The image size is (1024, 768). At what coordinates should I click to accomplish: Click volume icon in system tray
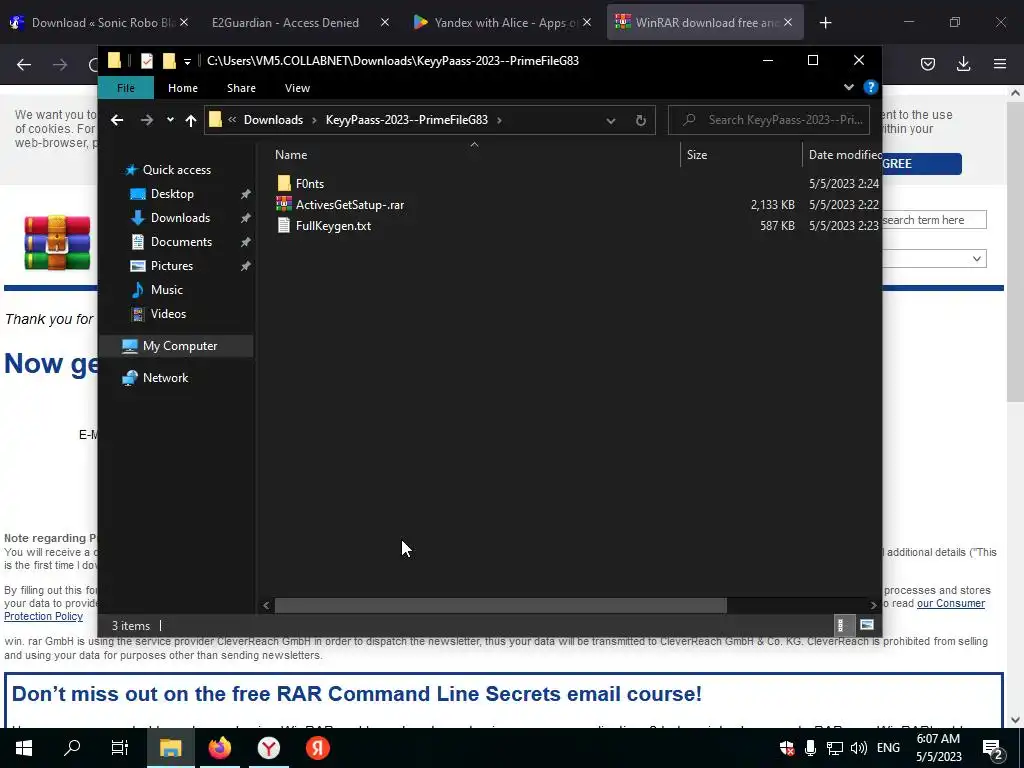coord(859,748)
